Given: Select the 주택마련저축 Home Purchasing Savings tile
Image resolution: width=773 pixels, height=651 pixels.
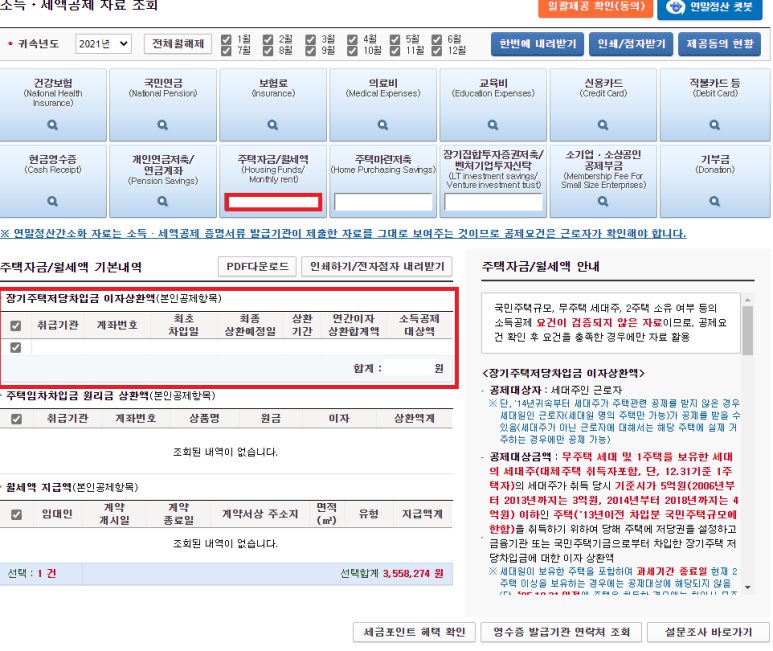Looking at the screenshot, I should tap(383, 181).
